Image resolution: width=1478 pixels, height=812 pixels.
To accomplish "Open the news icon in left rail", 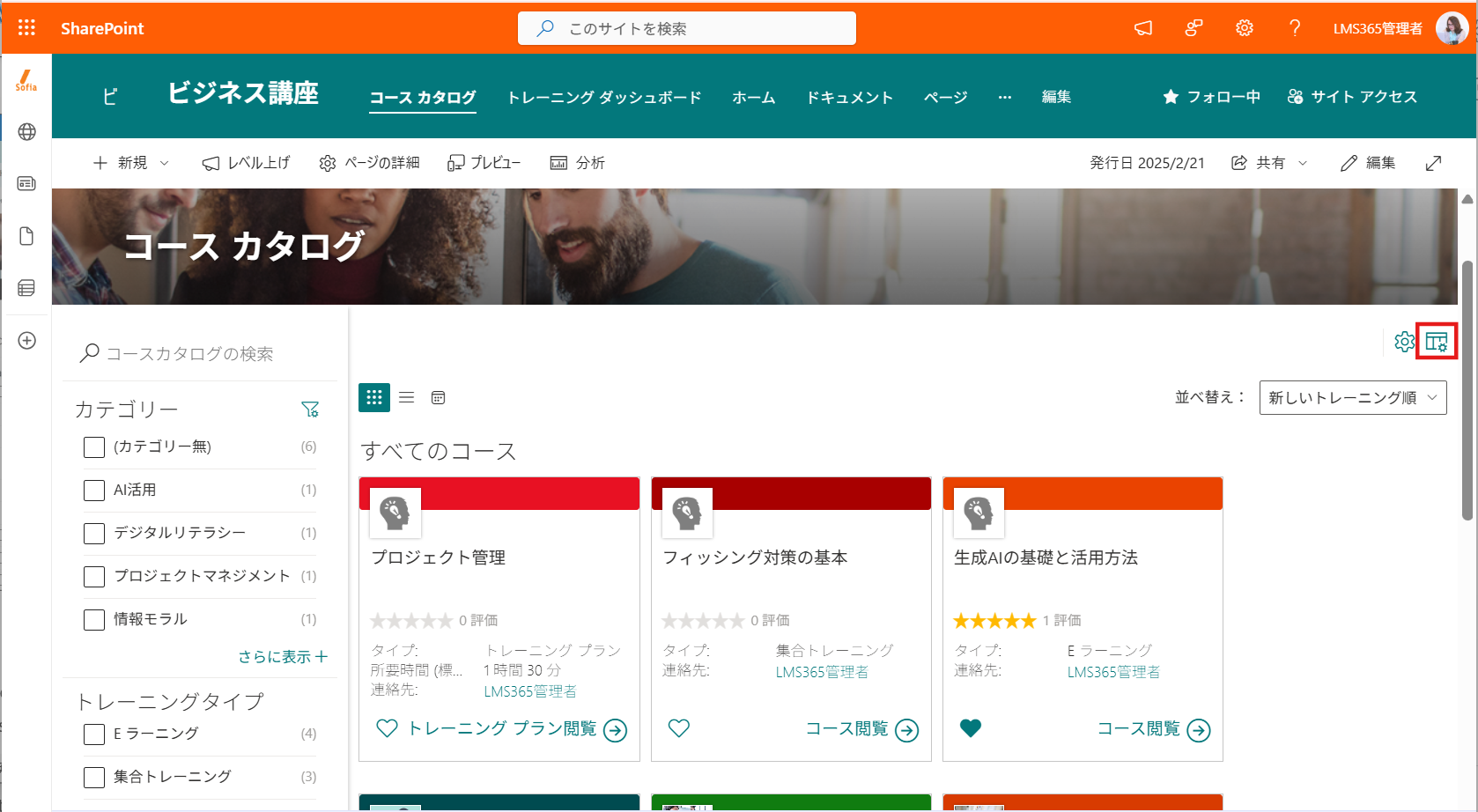I will point(26,183).
